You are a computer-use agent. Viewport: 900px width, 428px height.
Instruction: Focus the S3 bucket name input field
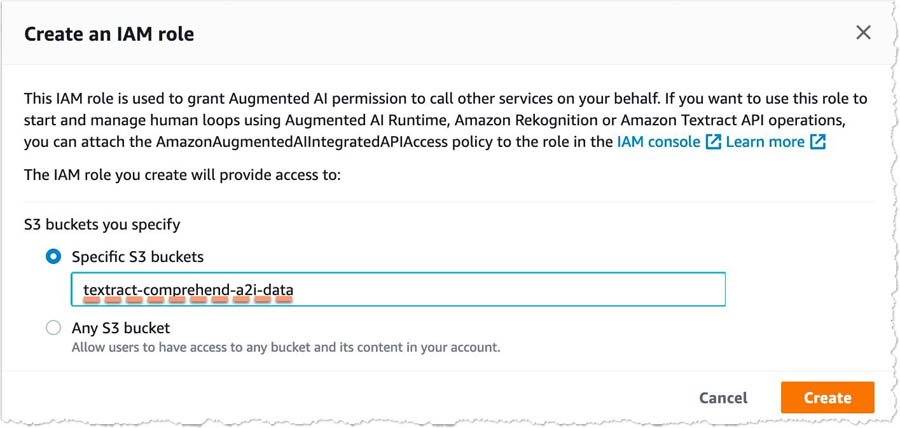[398, 289]
